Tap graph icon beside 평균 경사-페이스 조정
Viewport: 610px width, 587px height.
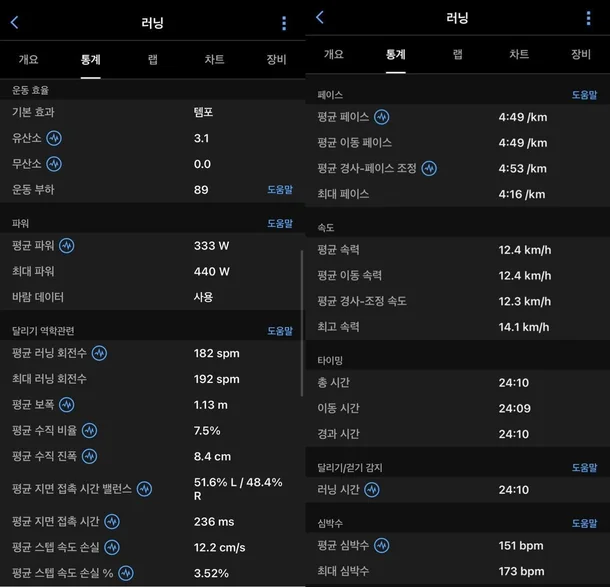pyautogui.click(x=429, y=168)
